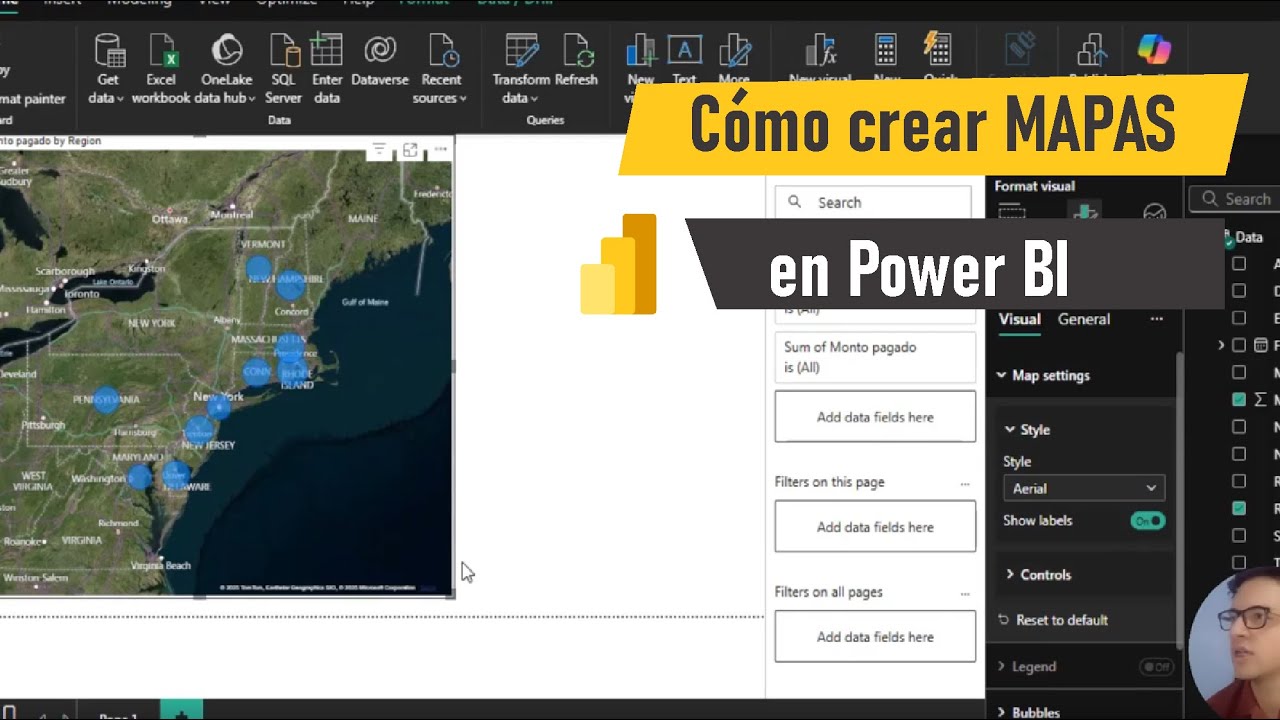Click the Data pane Search box
The width and height of the screenshot is (1280, 720).
[x=1235, y=199]
